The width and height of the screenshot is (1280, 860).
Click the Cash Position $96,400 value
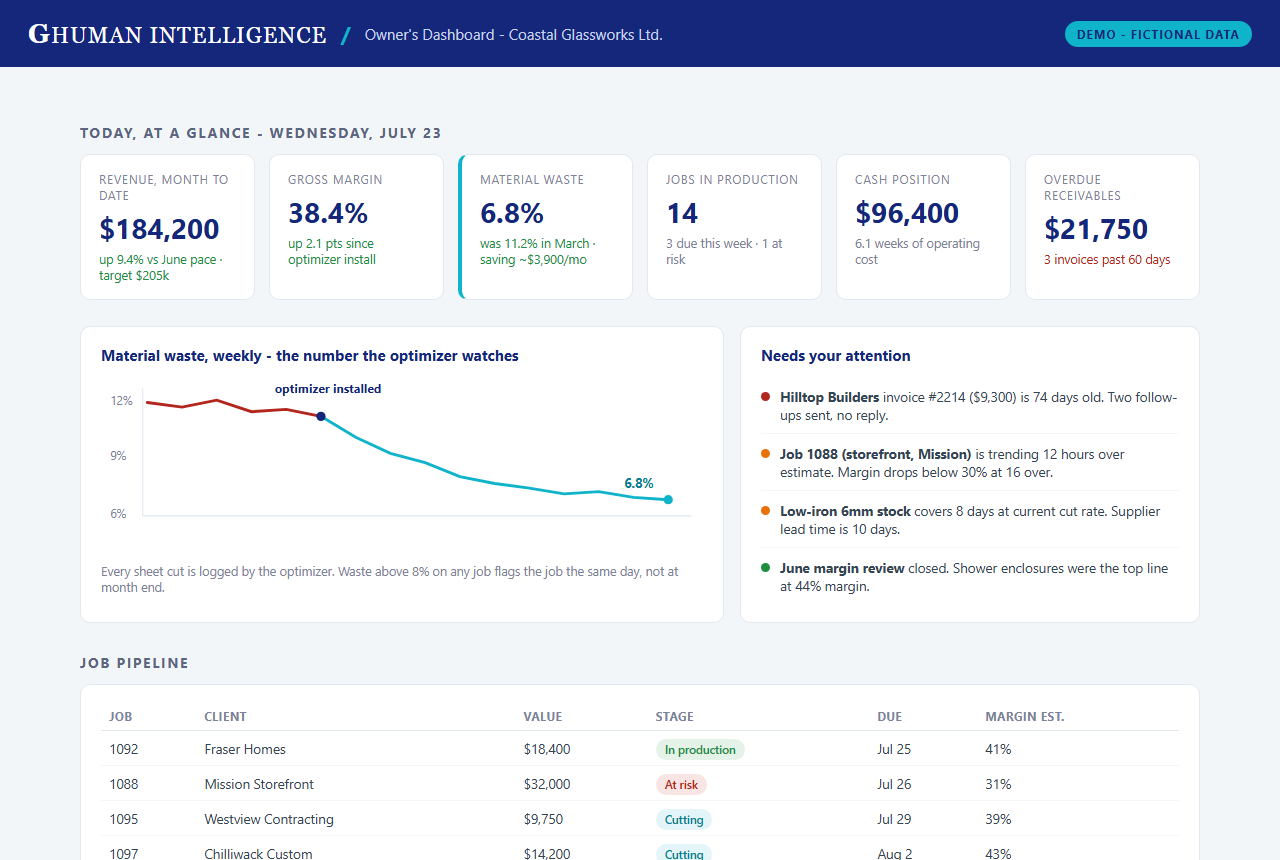(x=907, y=213)
